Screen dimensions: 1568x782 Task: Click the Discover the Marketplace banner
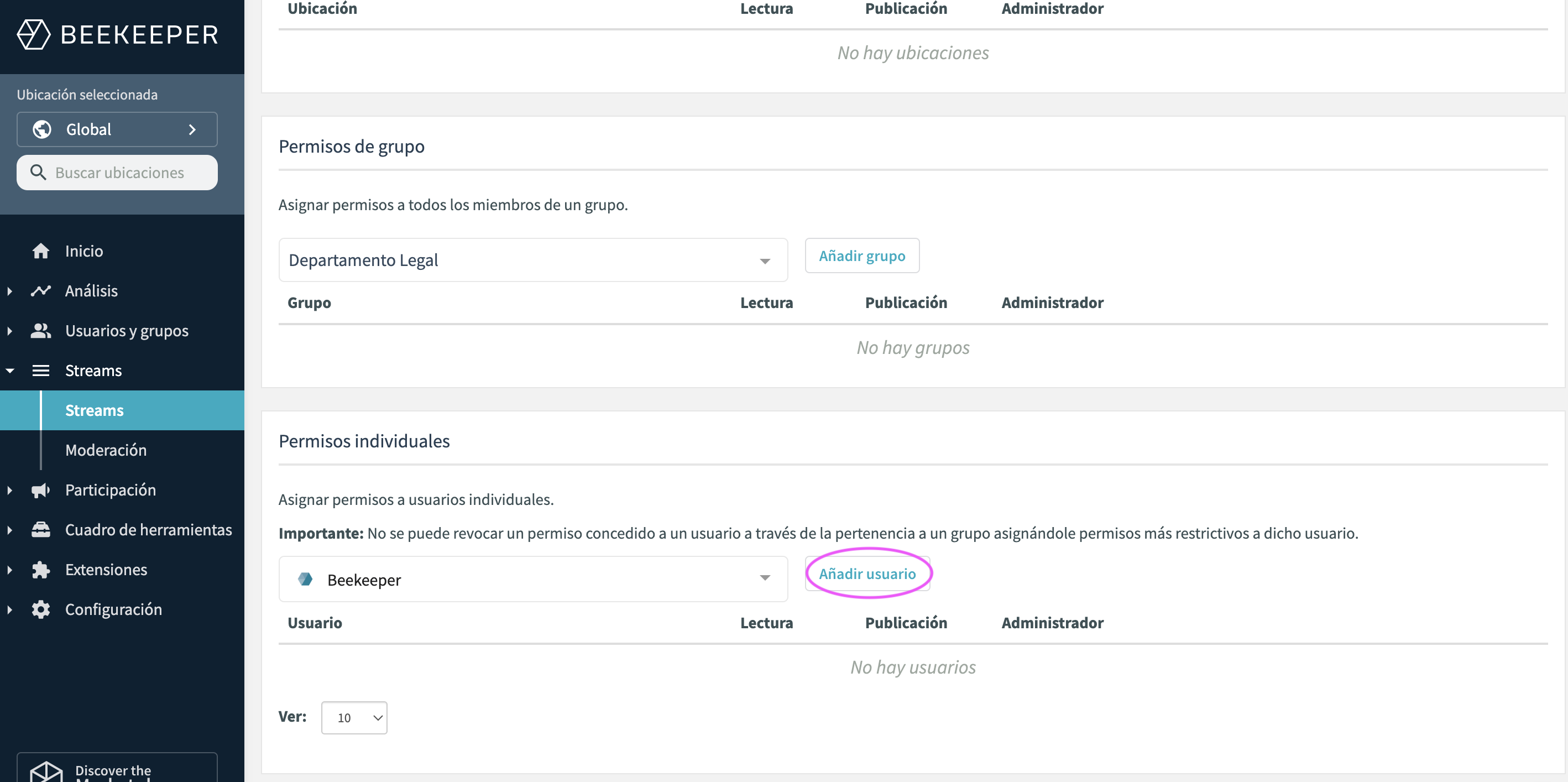tap(117, 768)
